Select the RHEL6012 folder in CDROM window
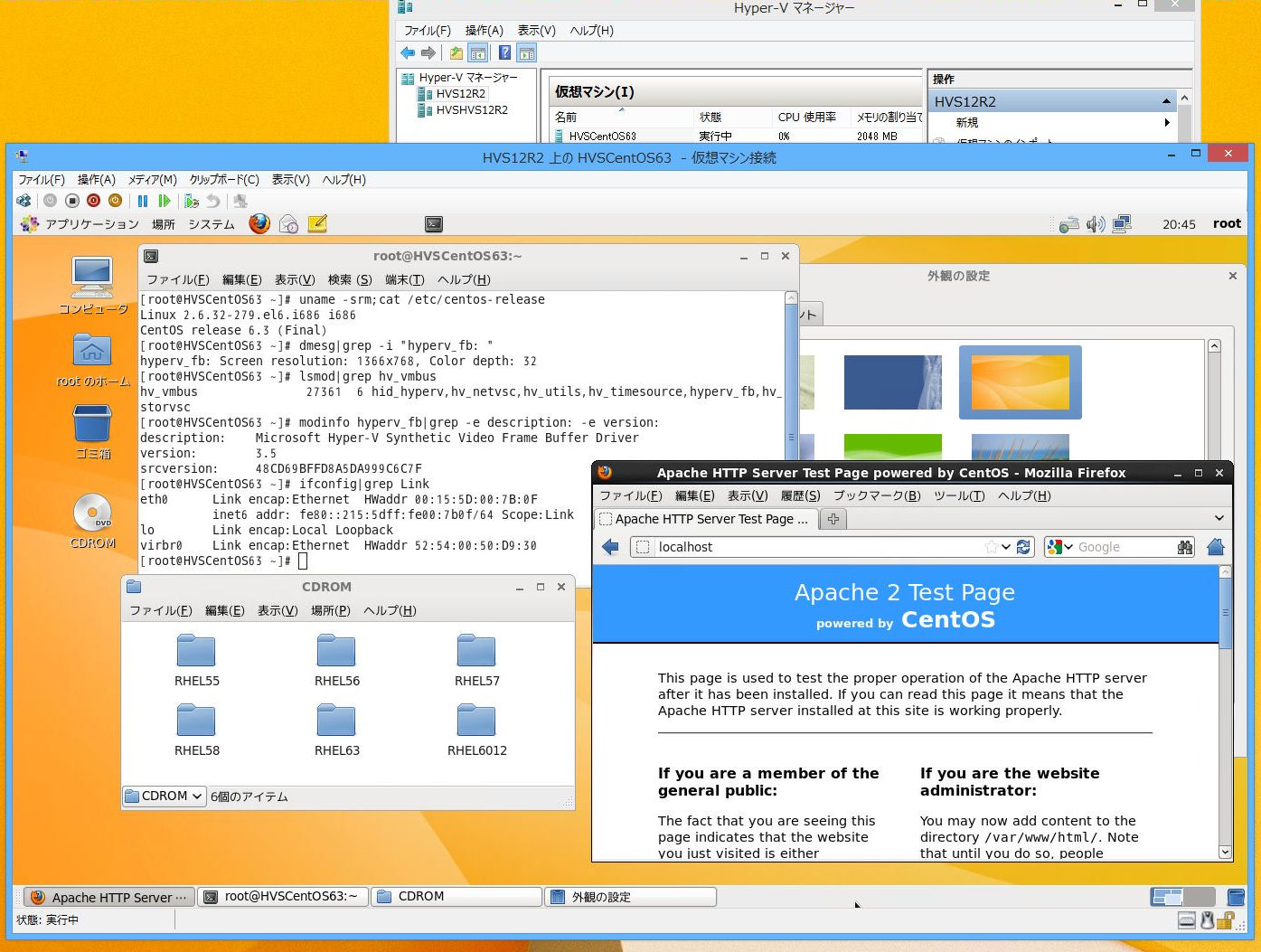The image size is (1261, 952). 476,730
